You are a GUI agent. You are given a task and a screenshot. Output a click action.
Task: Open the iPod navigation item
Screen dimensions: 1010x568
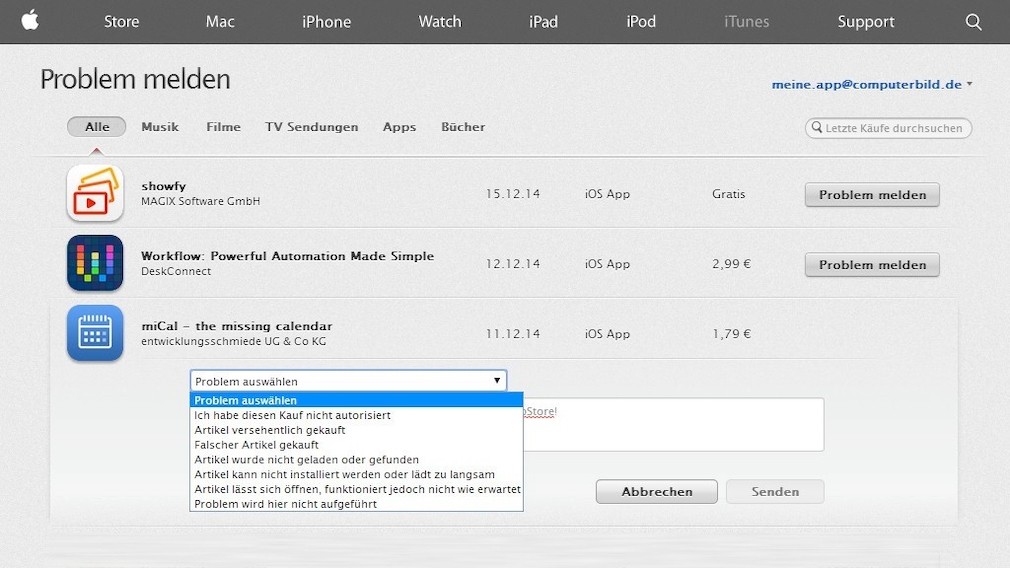click(641, 22)
